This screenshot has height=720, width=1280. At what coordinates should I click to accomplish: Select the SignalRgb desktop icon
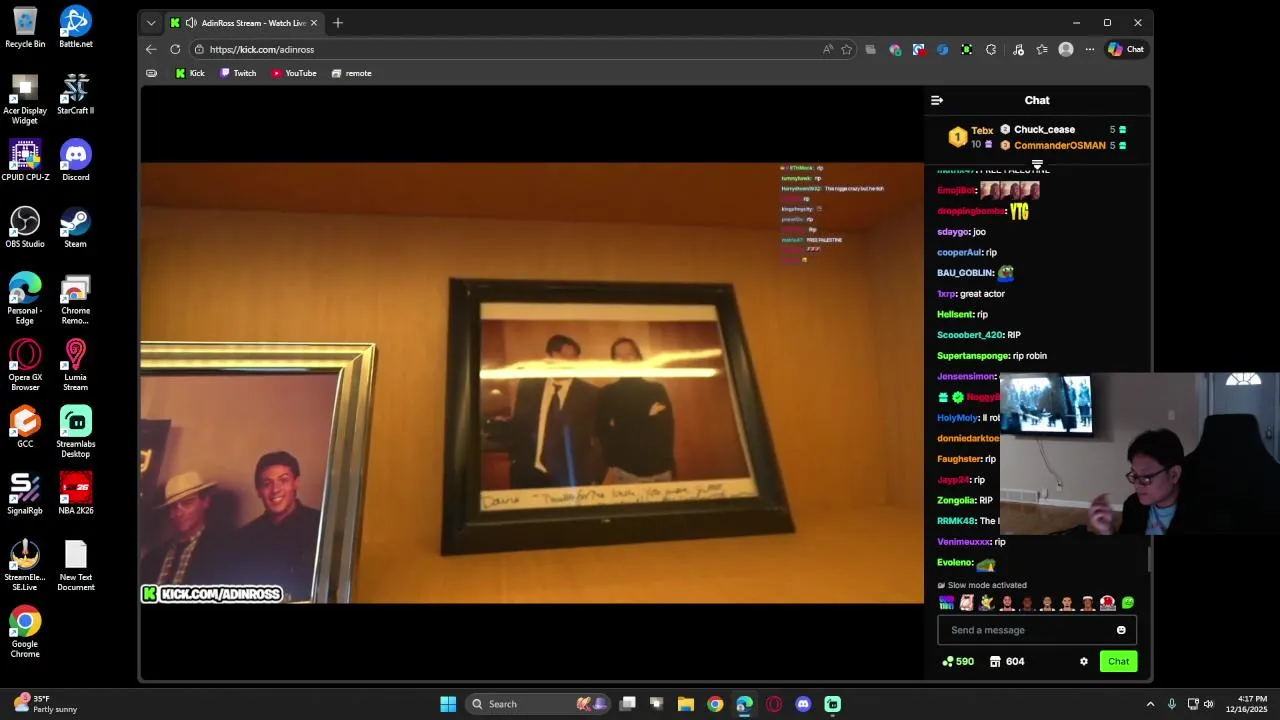(x=25, y=493)
